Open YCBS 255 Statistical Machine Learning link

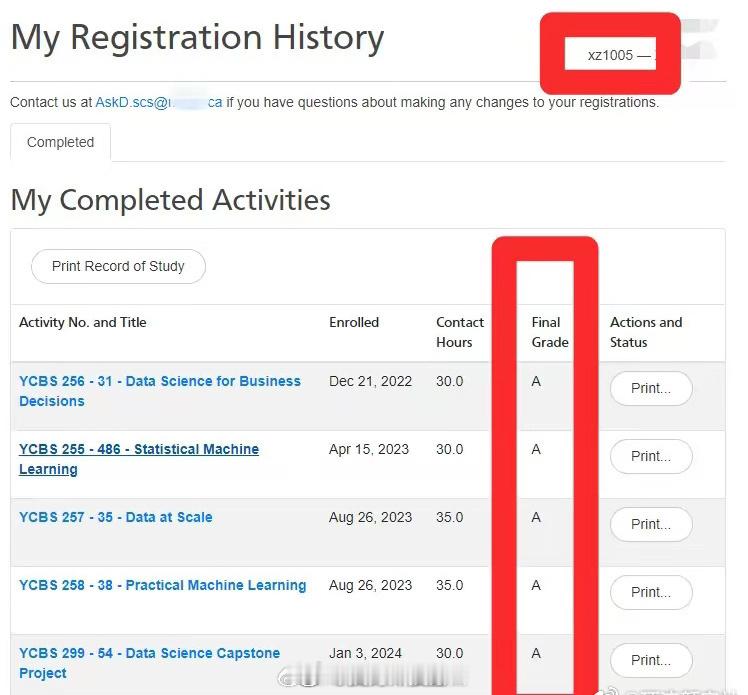139,459
